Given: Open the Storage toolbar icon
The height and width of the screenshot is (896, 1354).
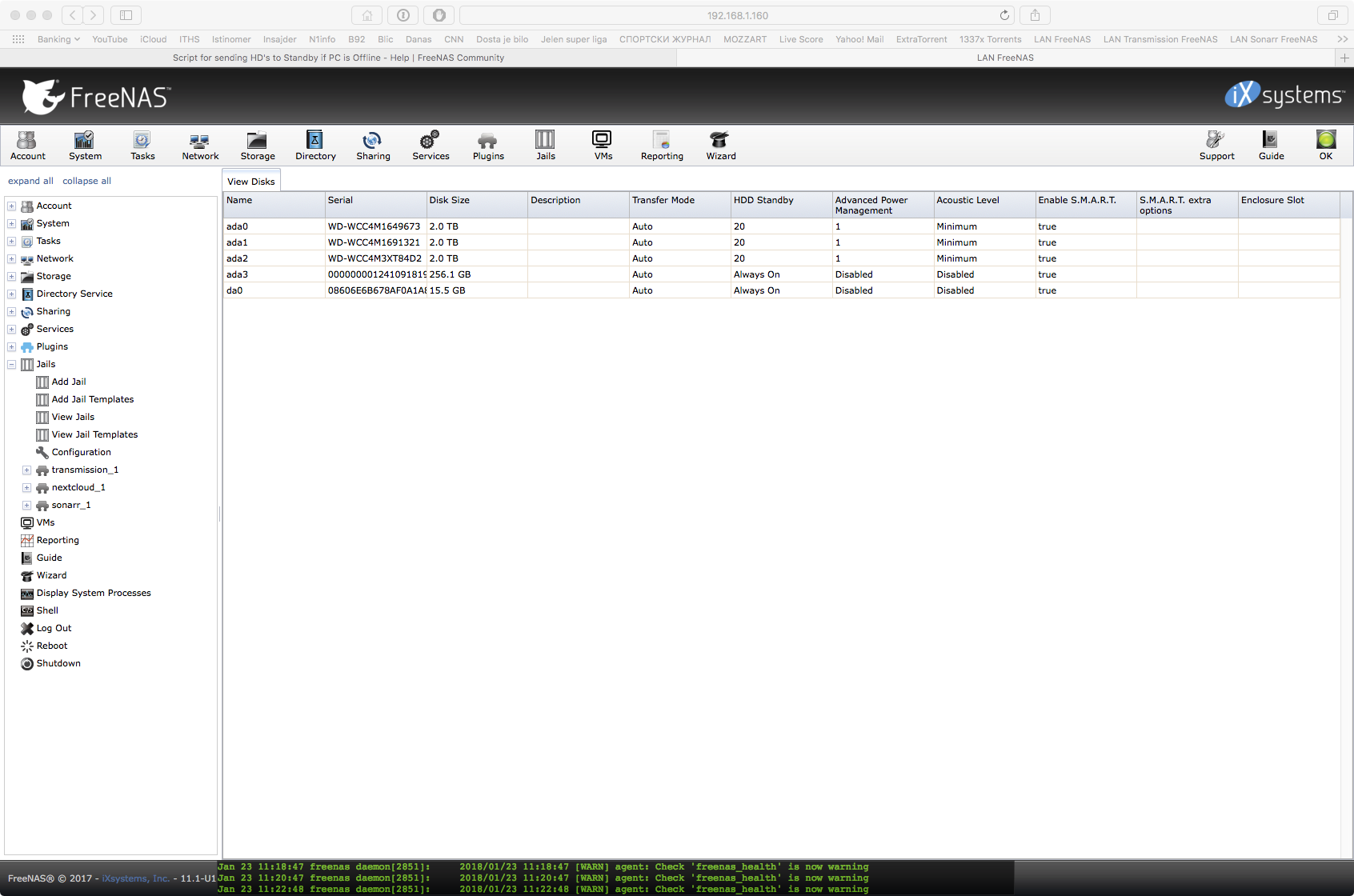Looking at the screenshot, I should click(x=258, y=146).
